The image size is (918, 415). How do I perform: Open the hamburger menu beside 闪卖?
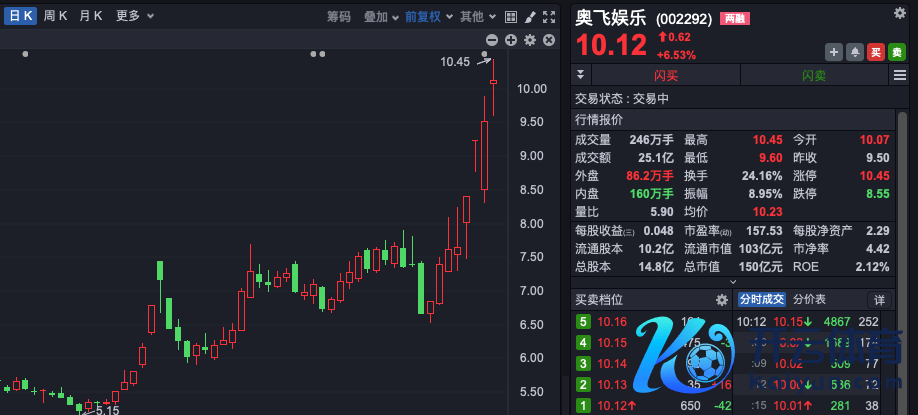[x=899, y=76]
